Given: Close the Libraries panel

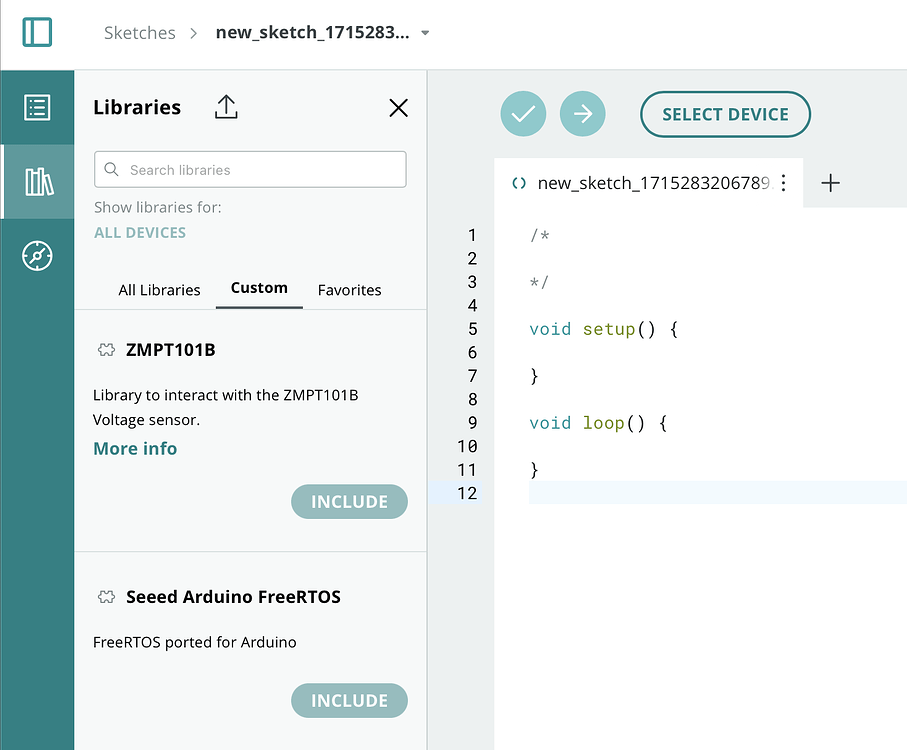Looking at the screenshot, I should point(398,108).
